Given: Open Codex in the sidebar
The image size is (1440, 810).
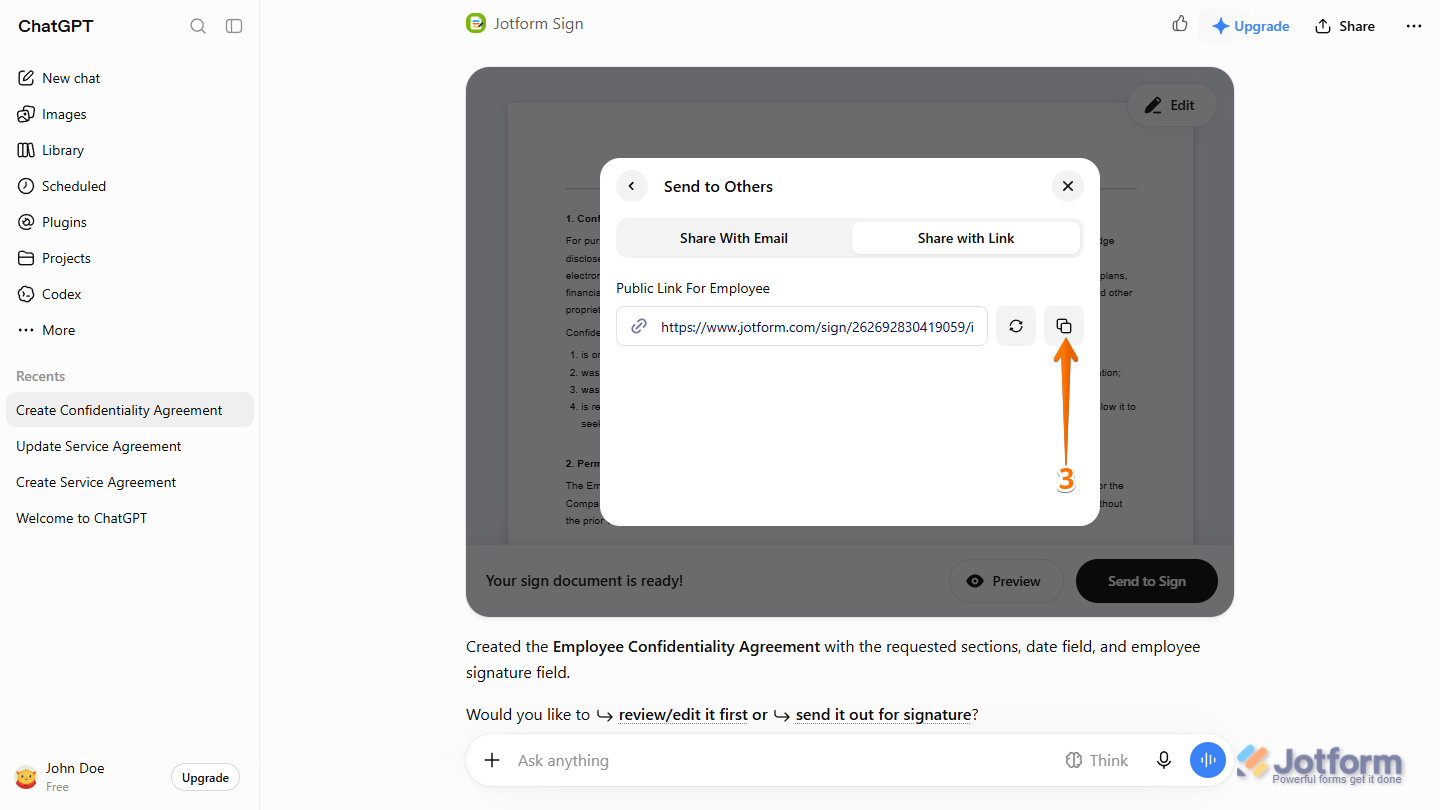Looking at the screenshot, I should (x=130, y=294).
